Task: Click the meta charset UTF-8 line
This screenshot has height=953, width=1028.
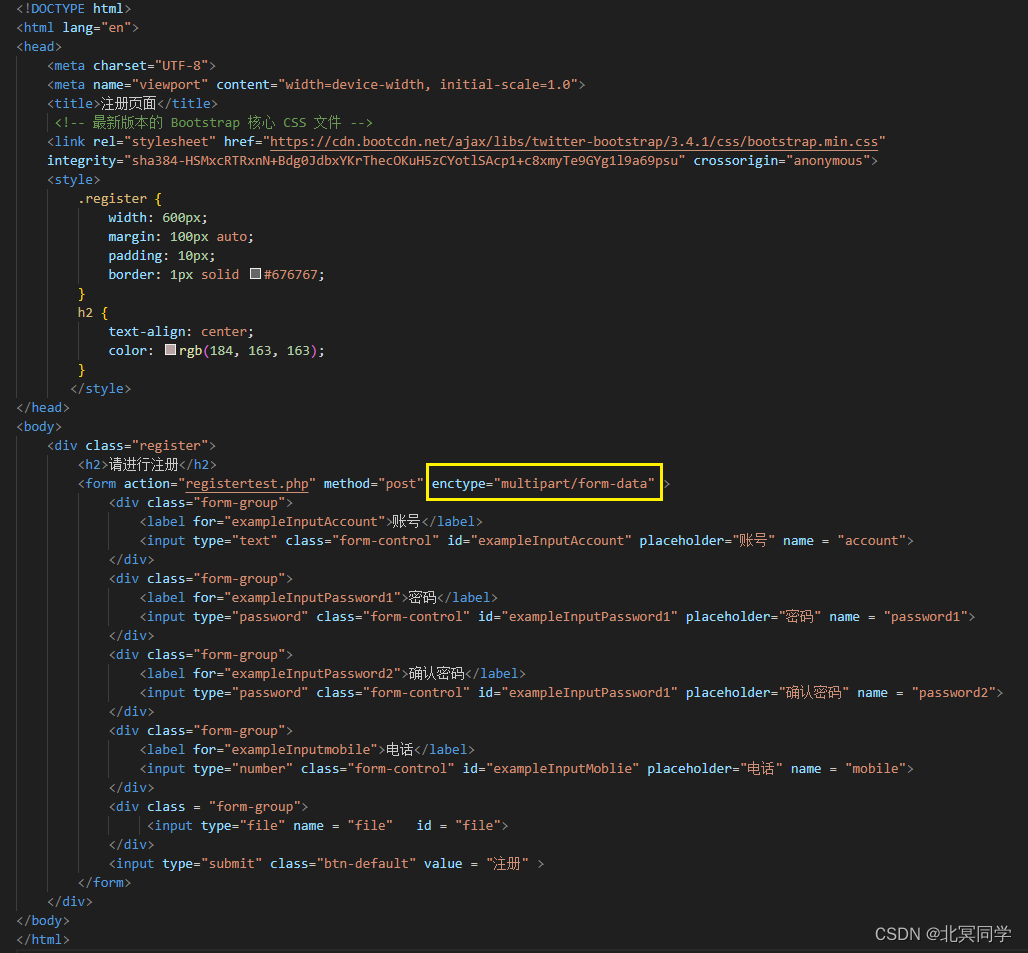Action: 131,66
